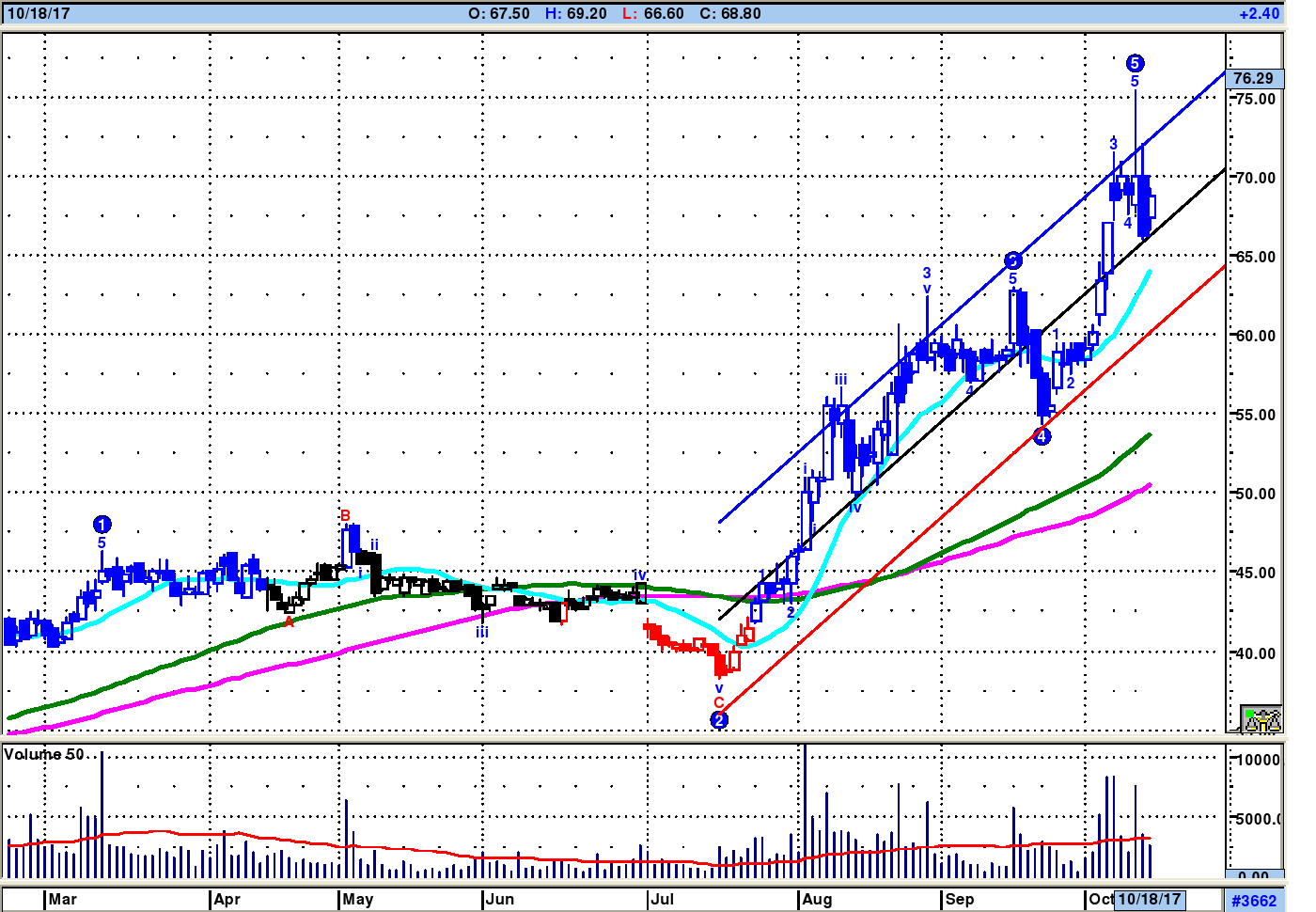
Task: Click the 10/18/17 date tag on time axis
Action: [1149, 899]
